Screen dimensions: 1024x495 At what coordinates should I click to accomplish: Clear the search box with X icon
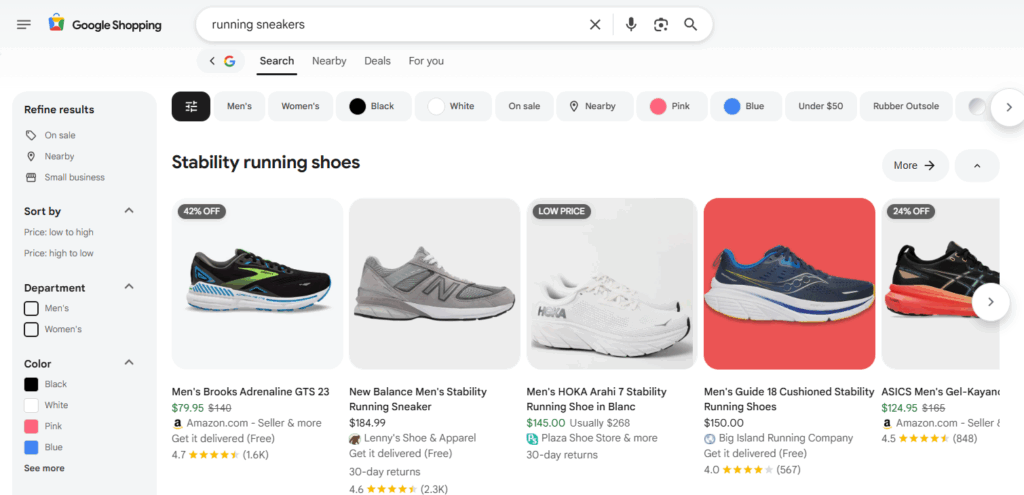point(595,25)
